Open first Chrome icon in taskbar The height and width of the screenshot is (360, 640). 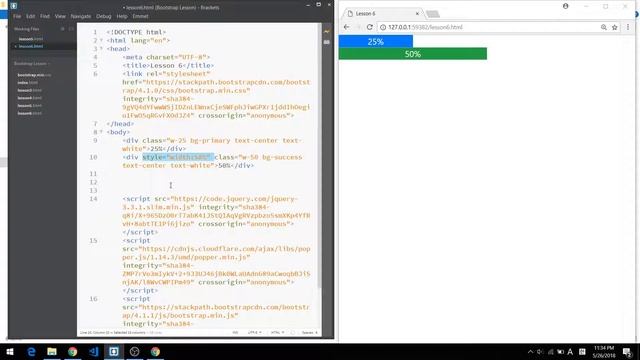click(73, 351)
